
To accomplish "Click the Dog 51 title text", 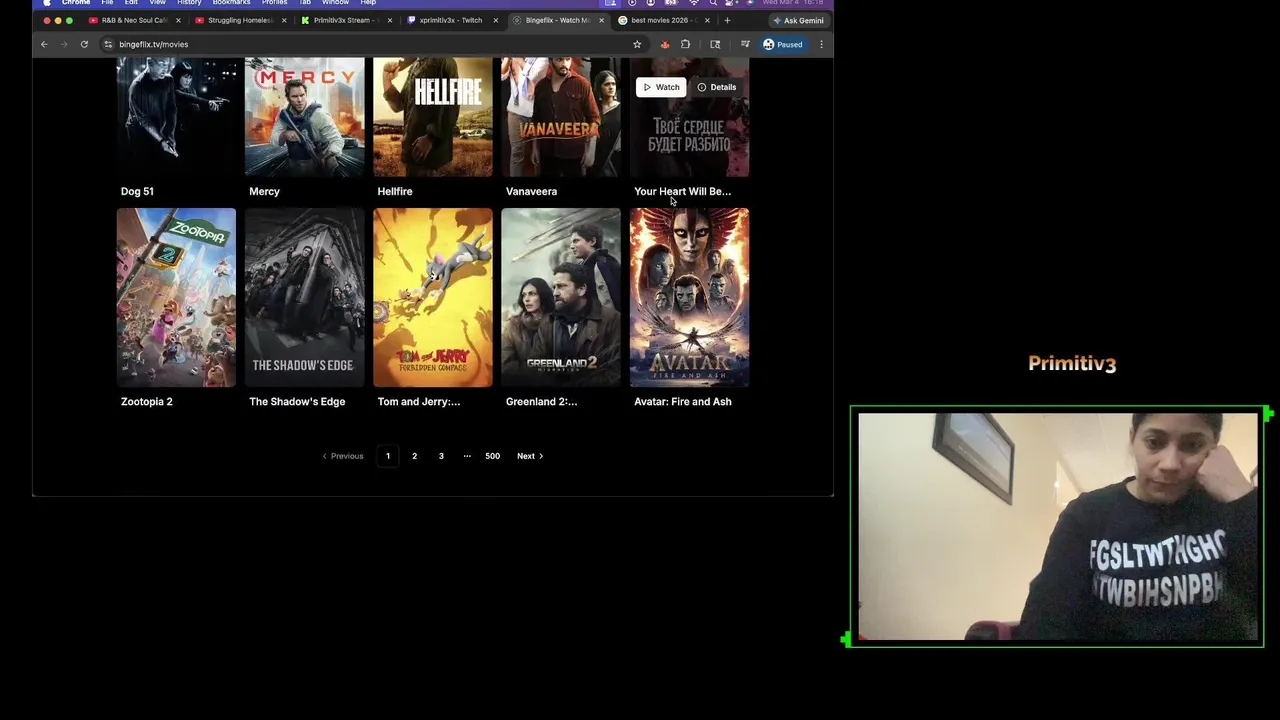I will tap(137, 191).
